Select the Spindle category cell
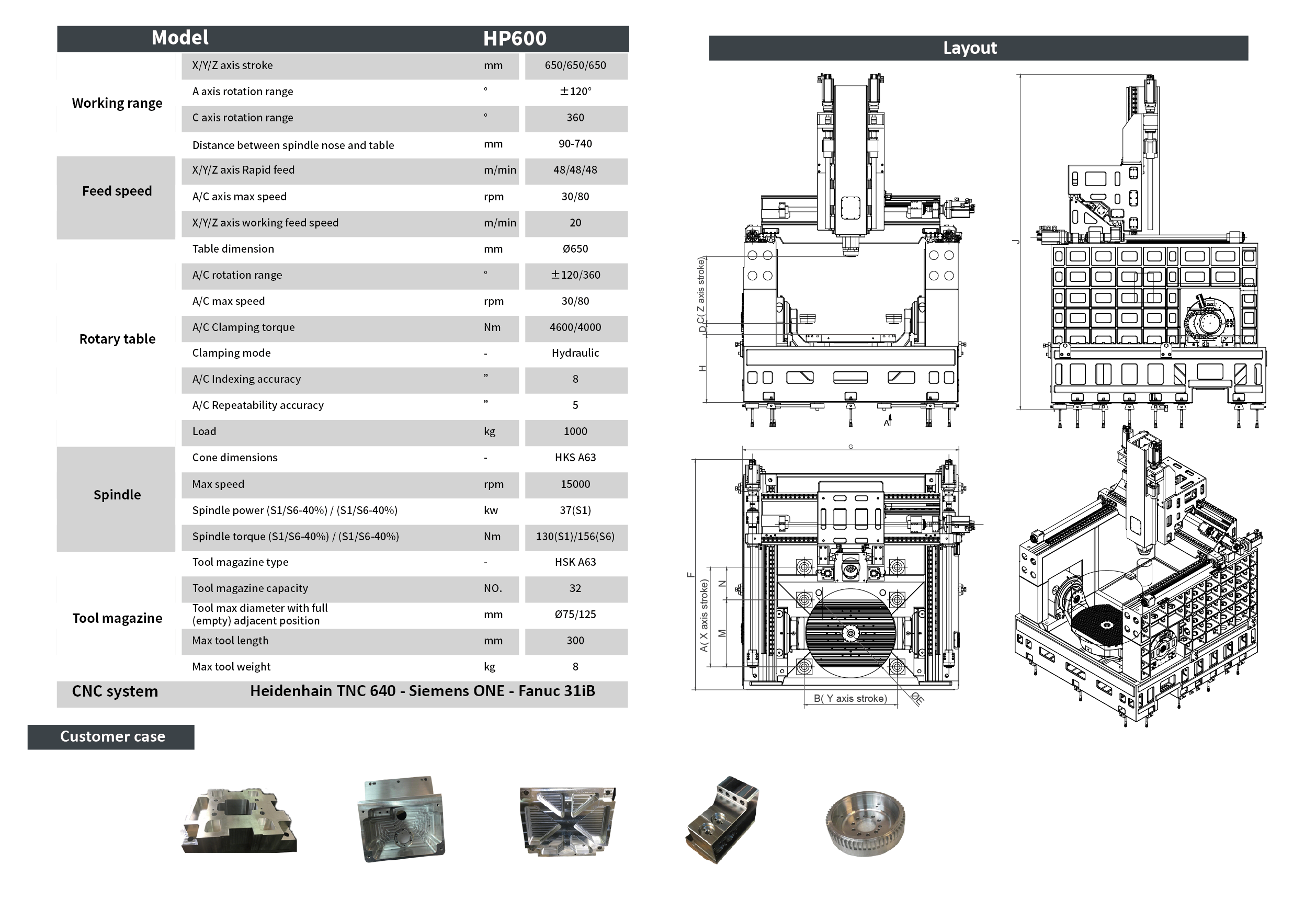 click(117, 495)
